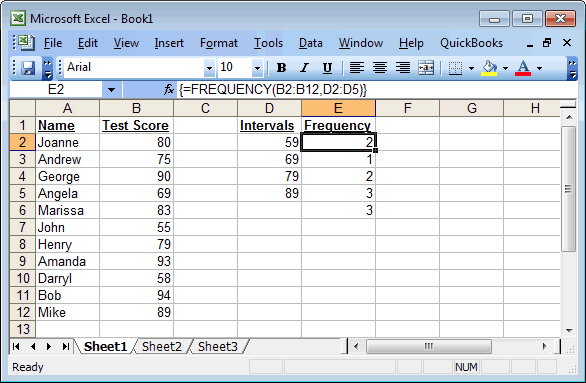The image size is (586, 383).
Task: Select the cell containing Darryl
Action: [67, 278]
